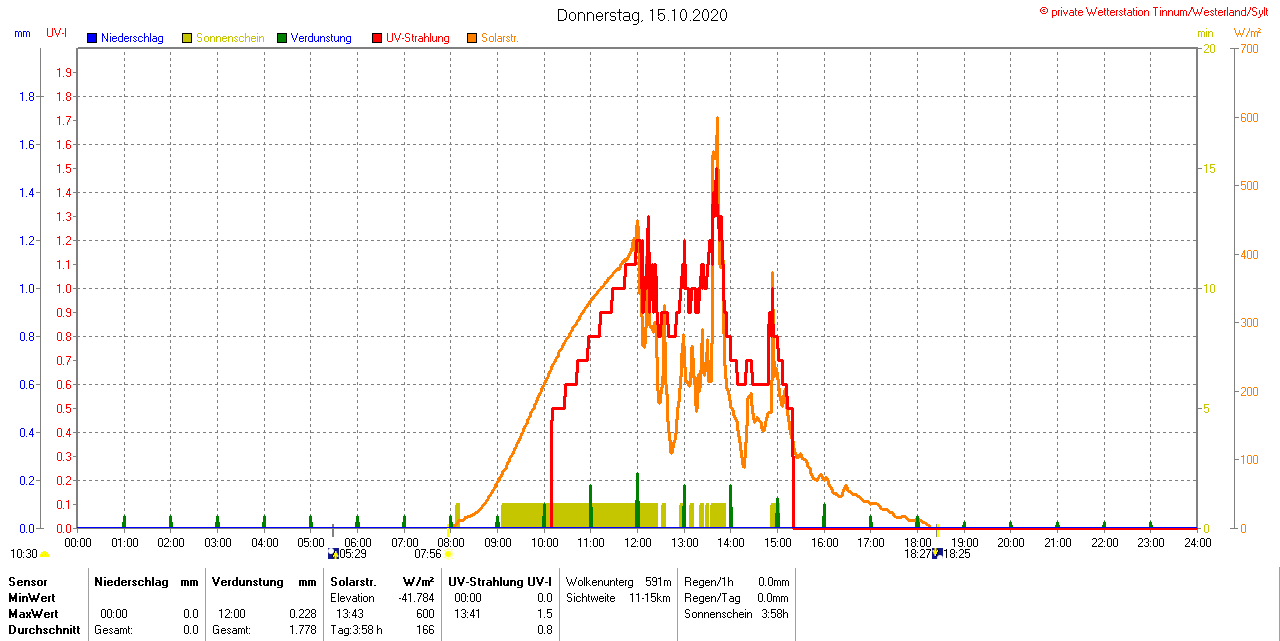
Task: Click the red UV-Strahlung legend swatch
Action: (x=377, y=38)
